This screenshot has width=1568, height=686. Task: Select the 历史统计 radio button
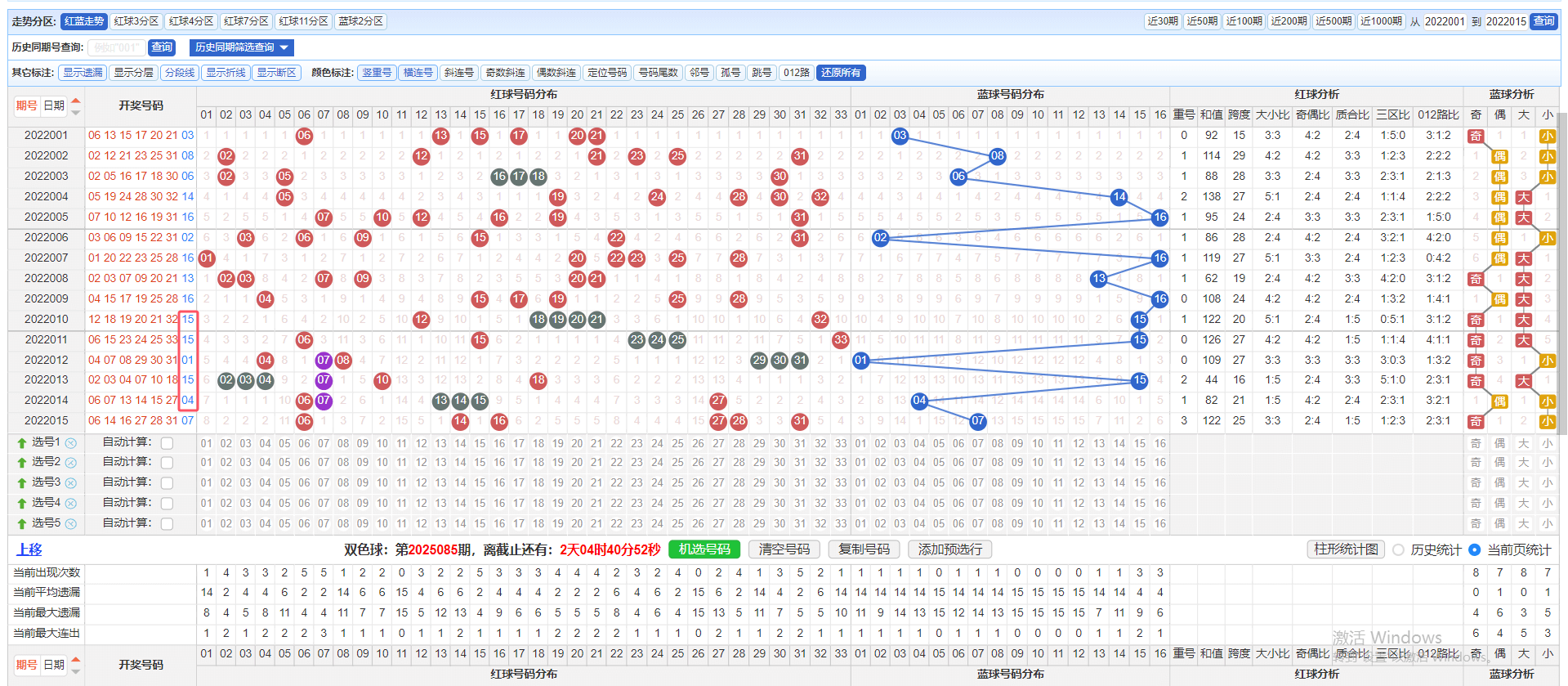pos(1398,550)
